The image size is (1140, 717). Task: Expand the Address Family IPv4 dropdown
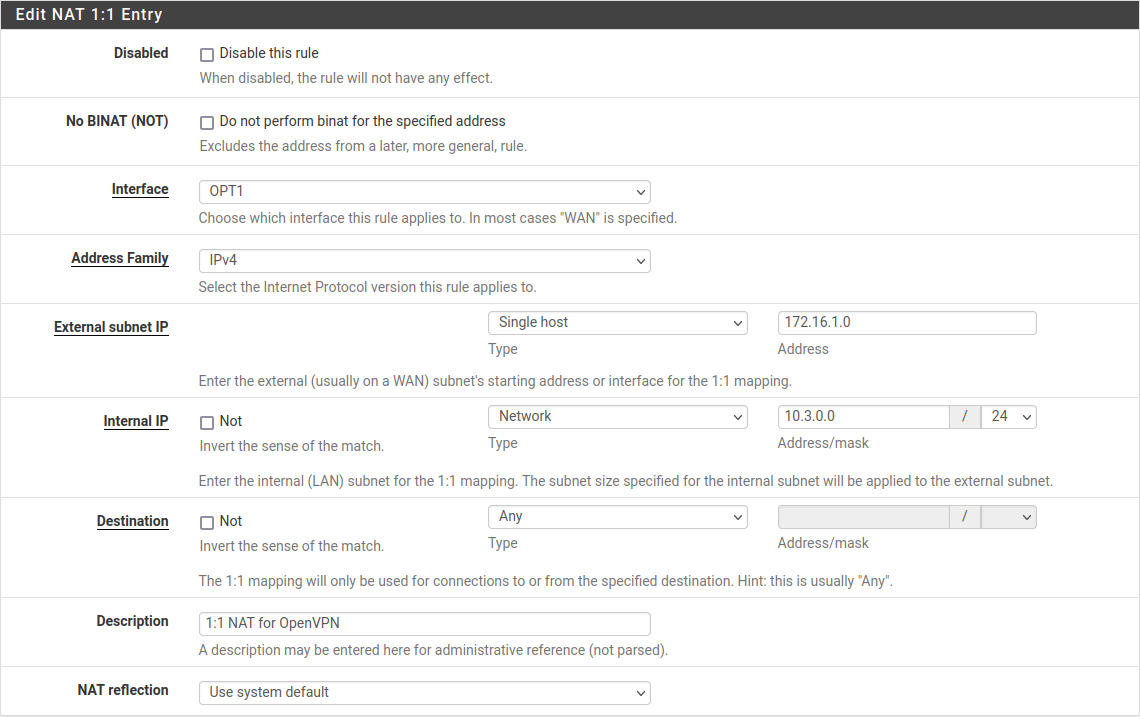424,261
